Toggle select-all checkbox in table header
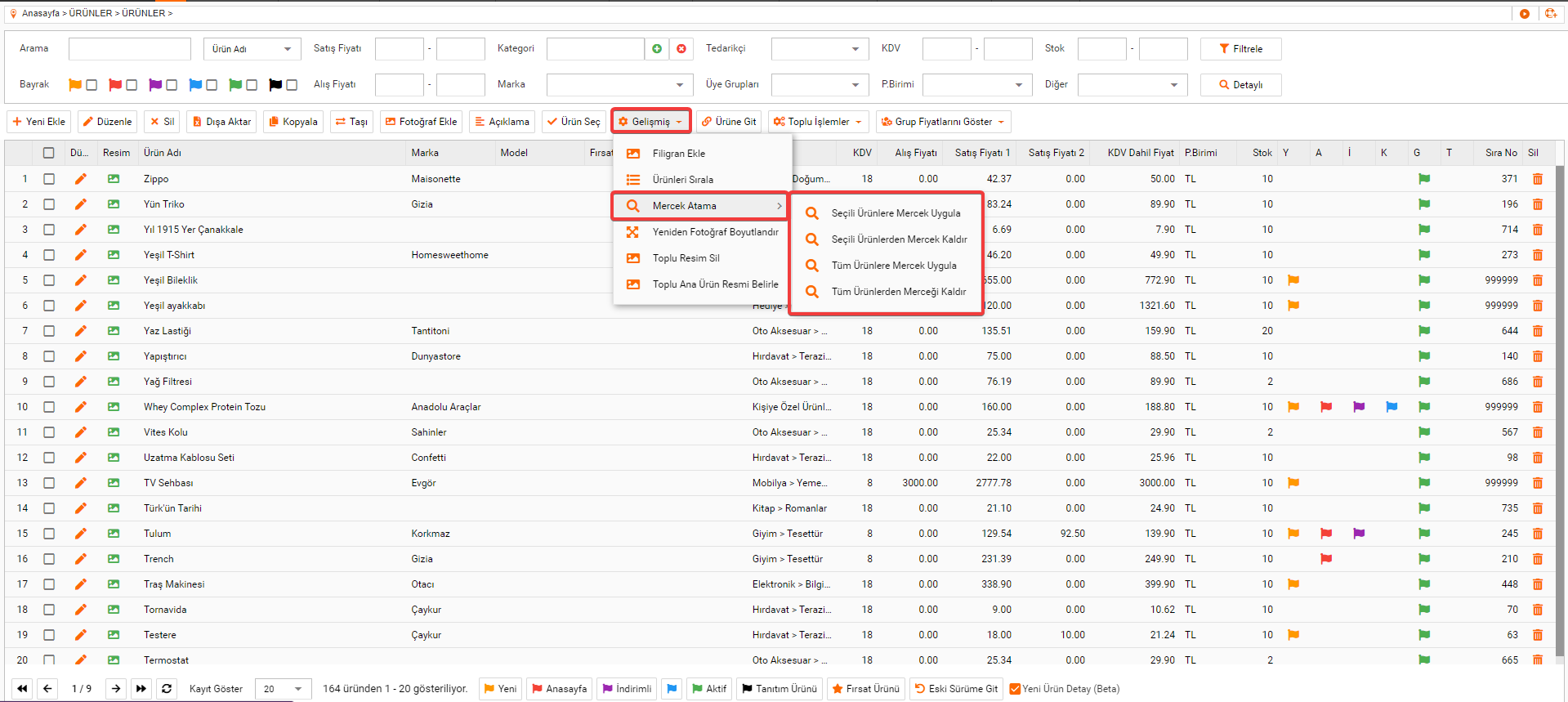 coord(49,153)
